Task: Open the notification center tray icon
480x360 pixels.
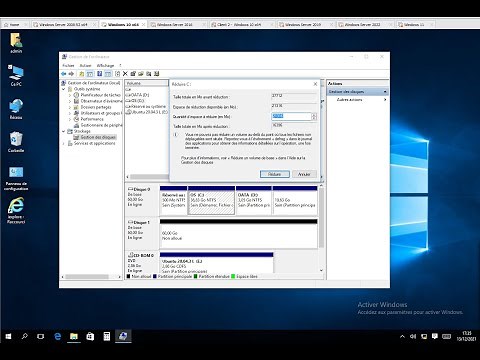Action: (435, 336)
